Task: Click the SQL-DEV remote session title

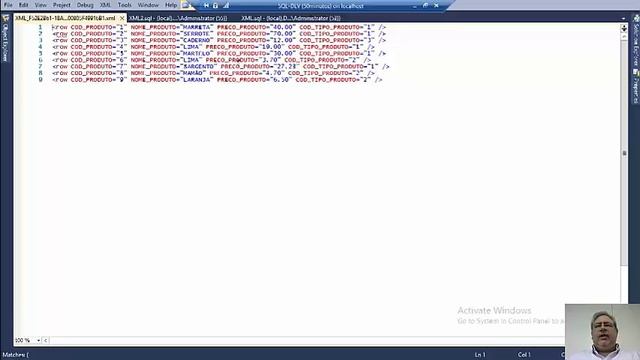Action: coord(321,6)
